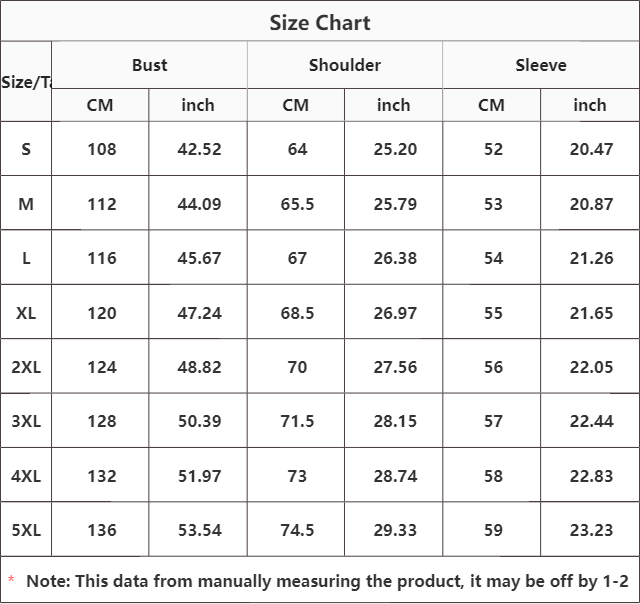Viewport: 640px width, 604px height.
Task: Click the 5XL size row label
Action: (26, 530)
